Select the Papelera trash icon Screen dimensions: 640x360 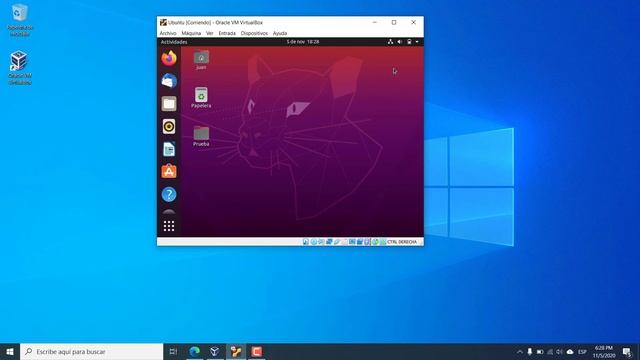pos(201,98)
